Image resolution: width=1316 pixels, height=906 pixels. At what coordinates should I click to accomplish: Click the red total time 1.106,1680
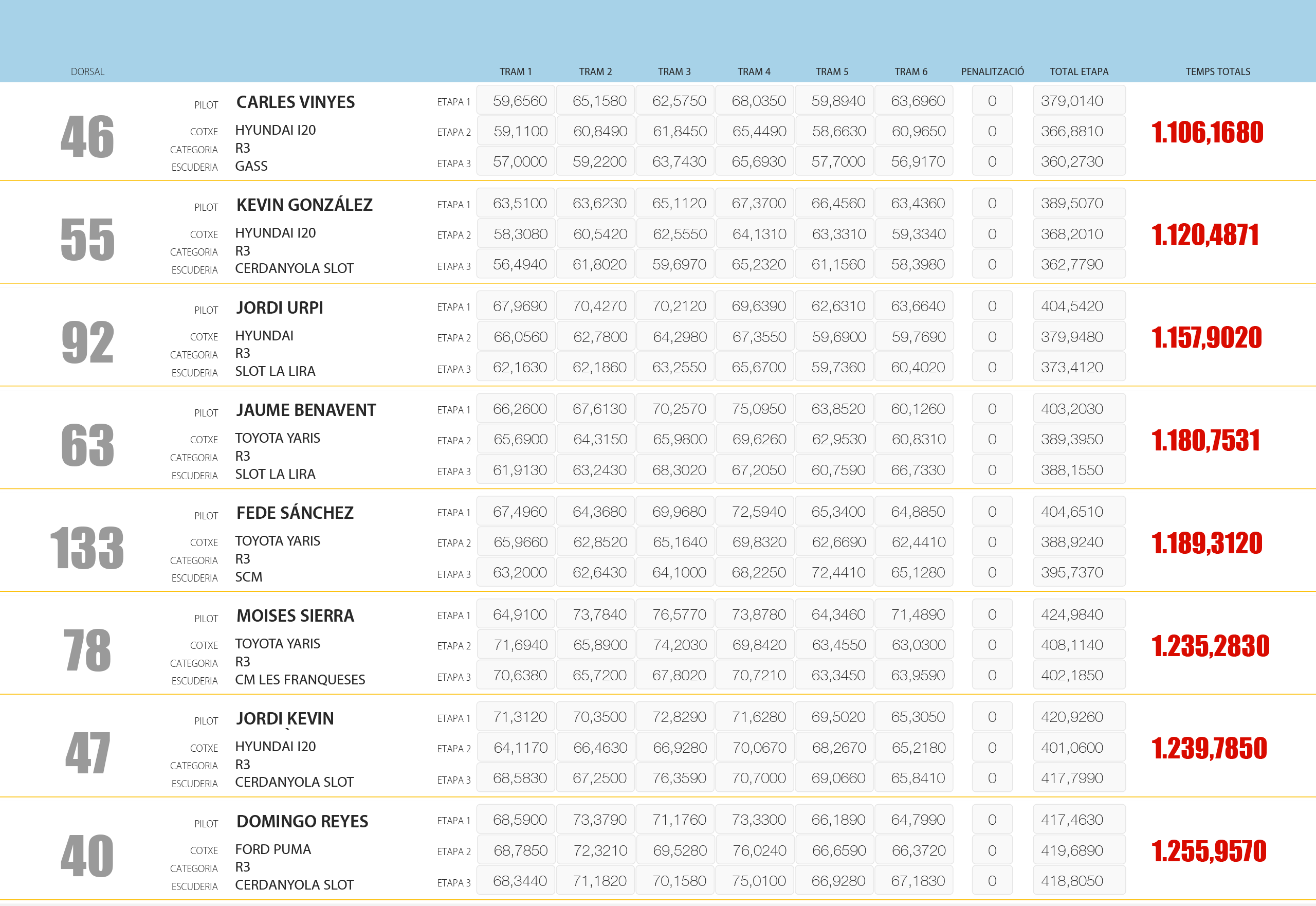1207,132
